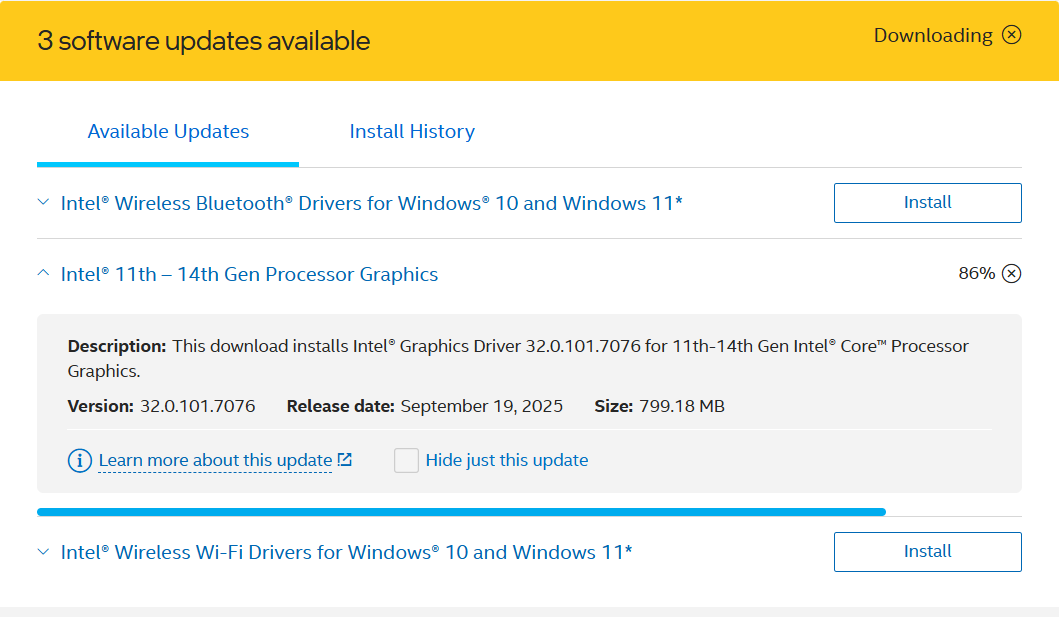Install the Wireless Bluetooth Drivers update
This screenshot has width=1059, height=617.
coord(927,203)
